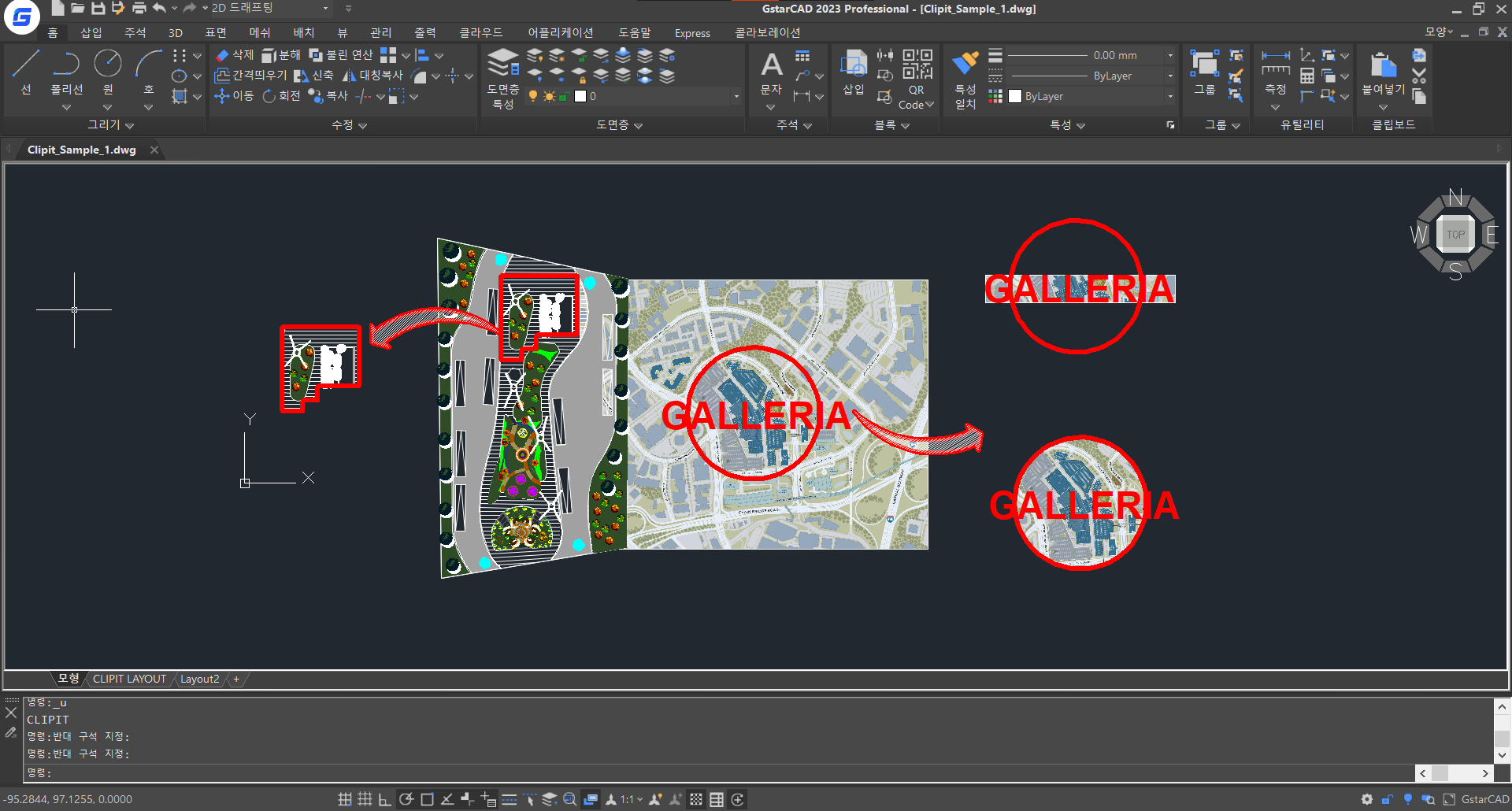The height and width of the screenshot is (811, 1512).
Task: Click the TOP face of the view cube
Action: 1455,235
